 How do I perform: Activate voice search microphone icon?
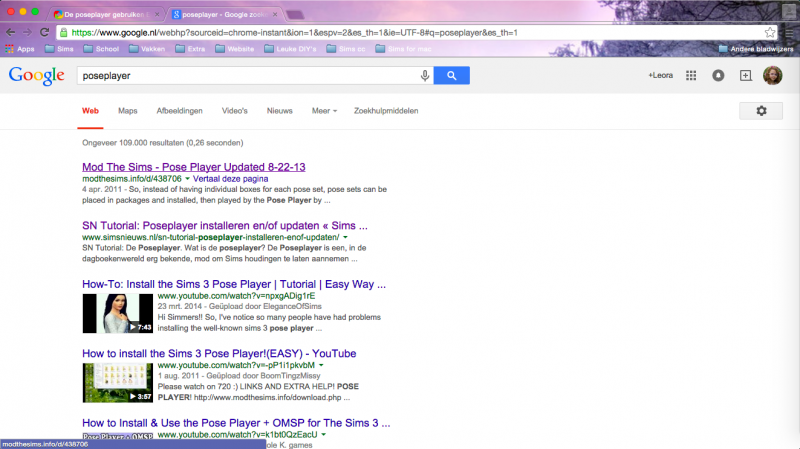(425, 76)
